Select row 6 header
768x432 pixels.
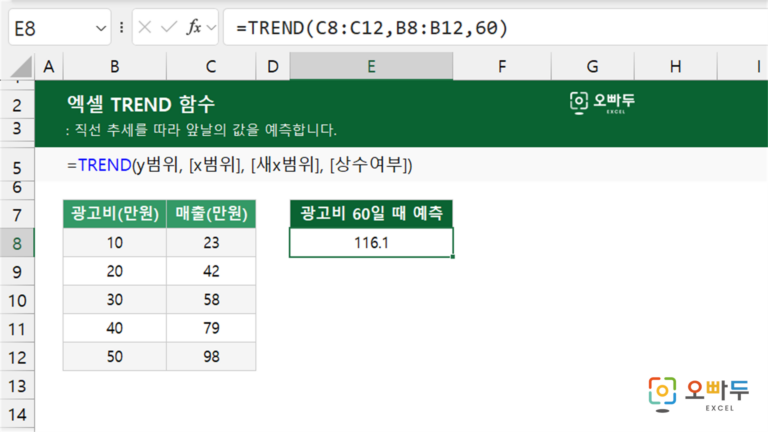click(x=17, y=188)
